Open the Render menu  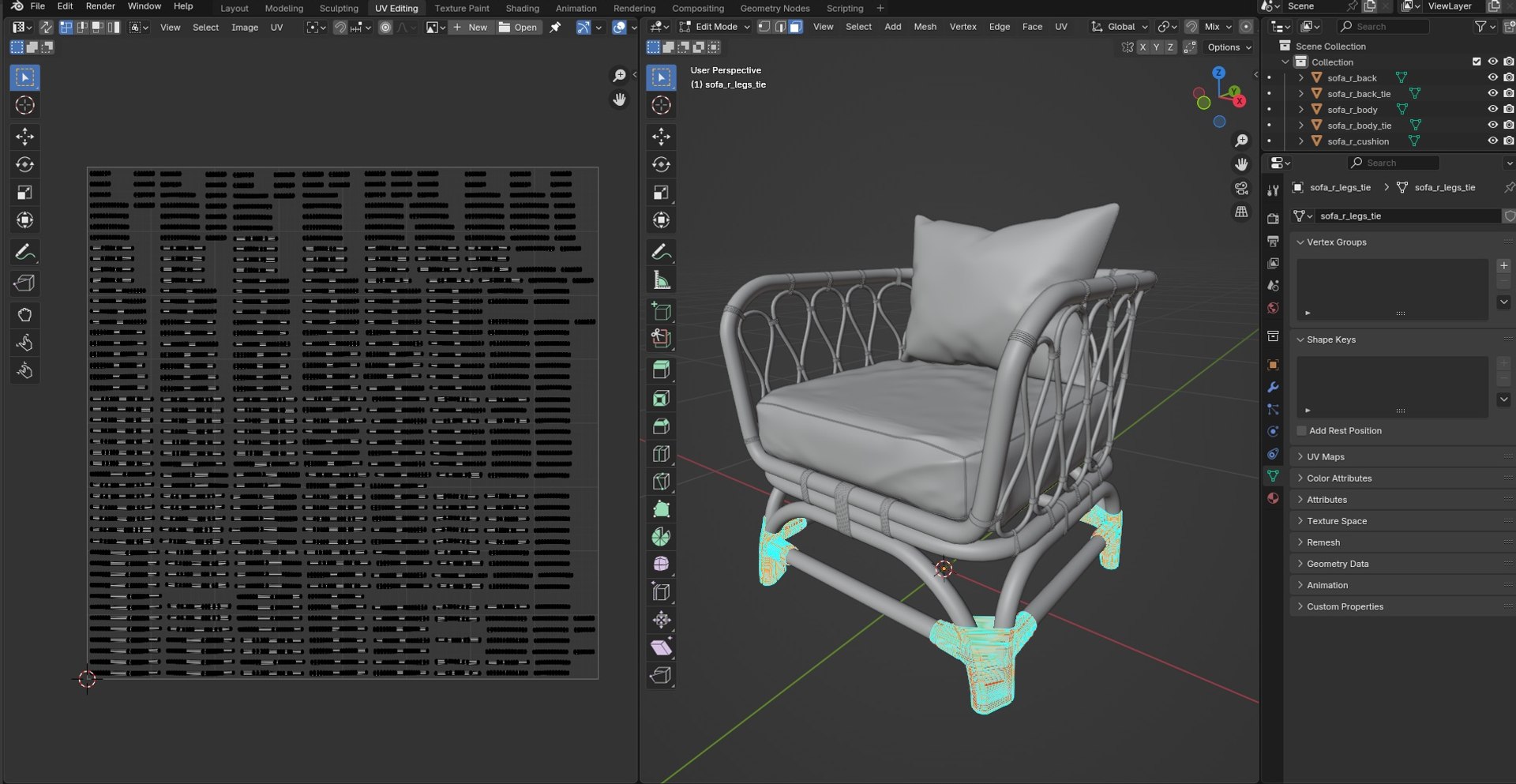click(100, 6)
